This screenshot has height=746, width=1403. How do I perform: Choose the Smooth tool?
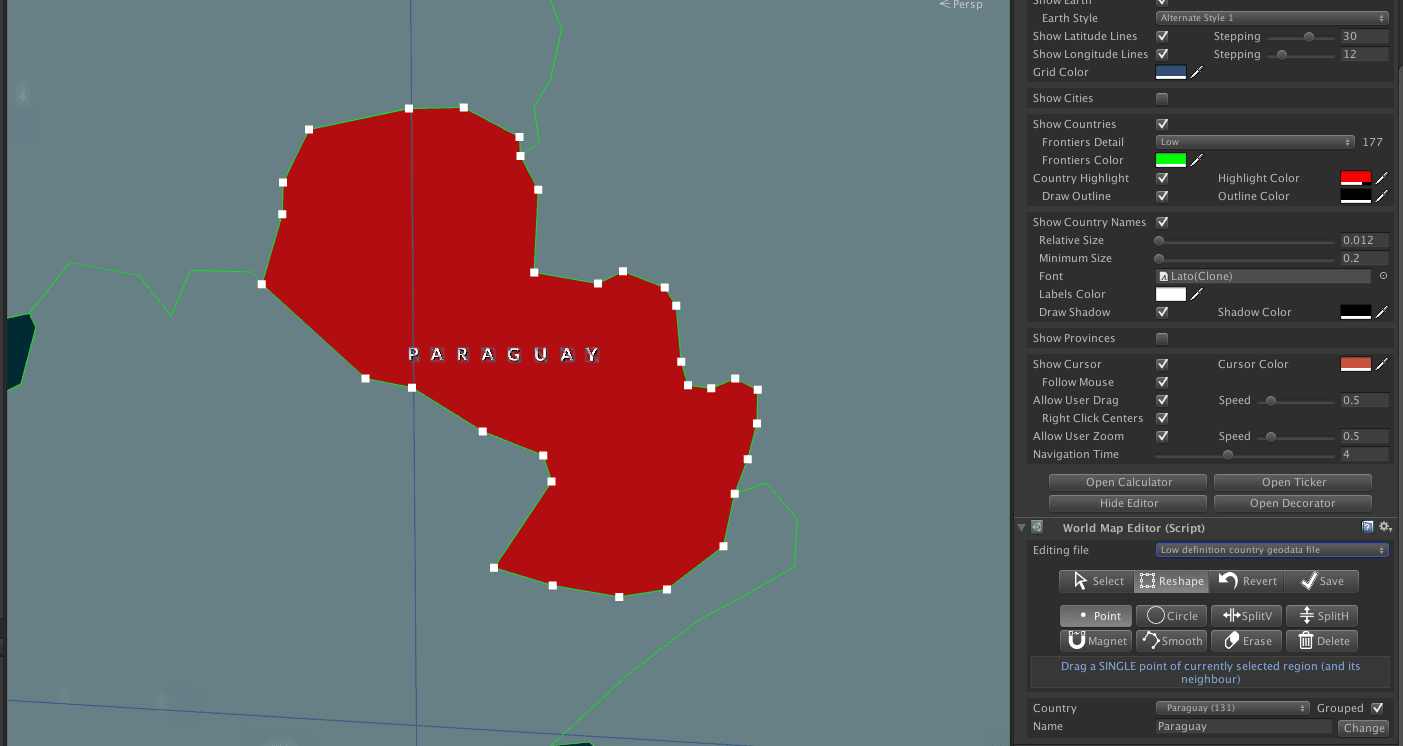[1171, 641]
